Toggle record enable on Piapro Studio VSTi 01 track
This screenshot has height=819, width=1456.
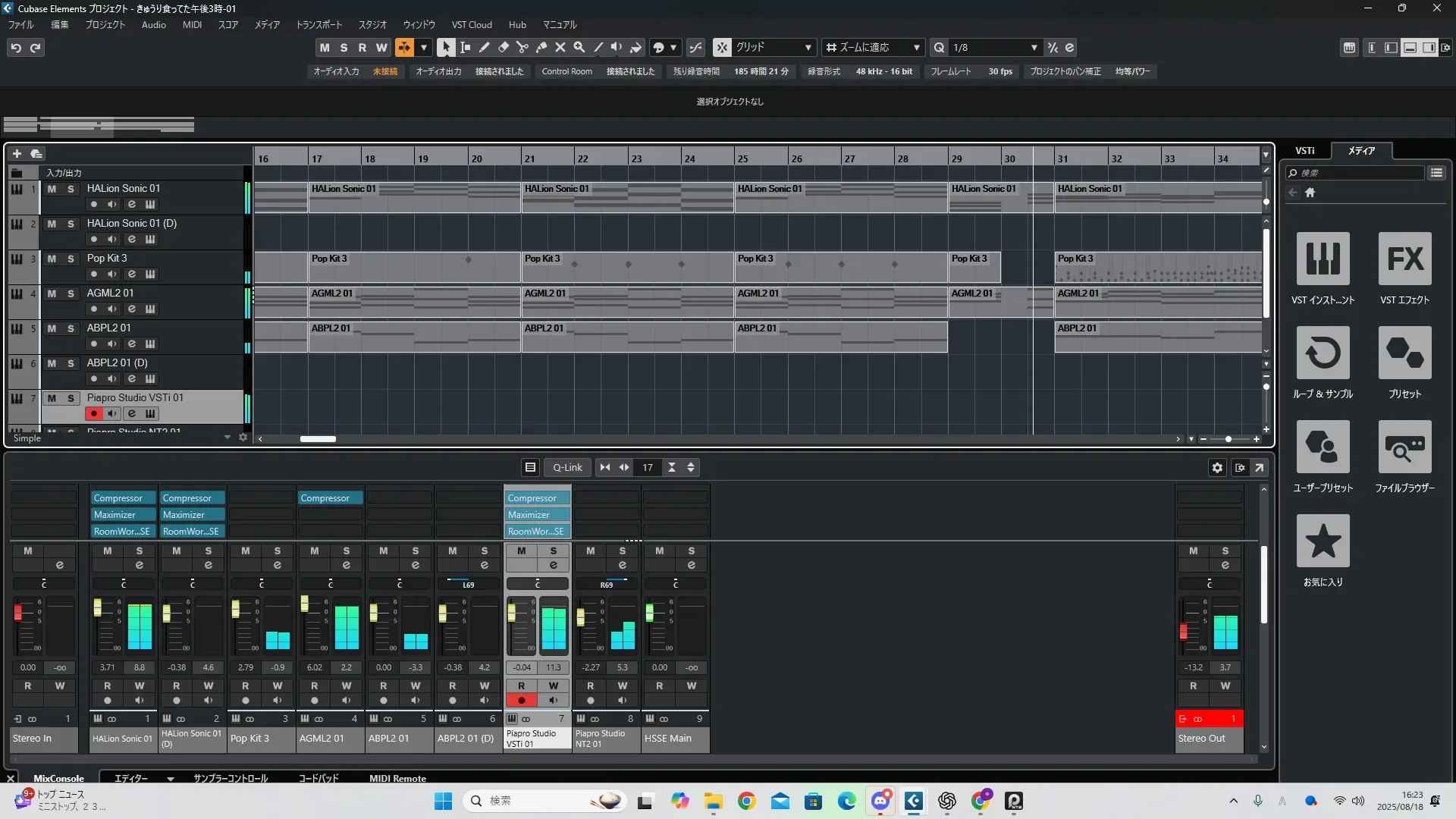point(93,413)
